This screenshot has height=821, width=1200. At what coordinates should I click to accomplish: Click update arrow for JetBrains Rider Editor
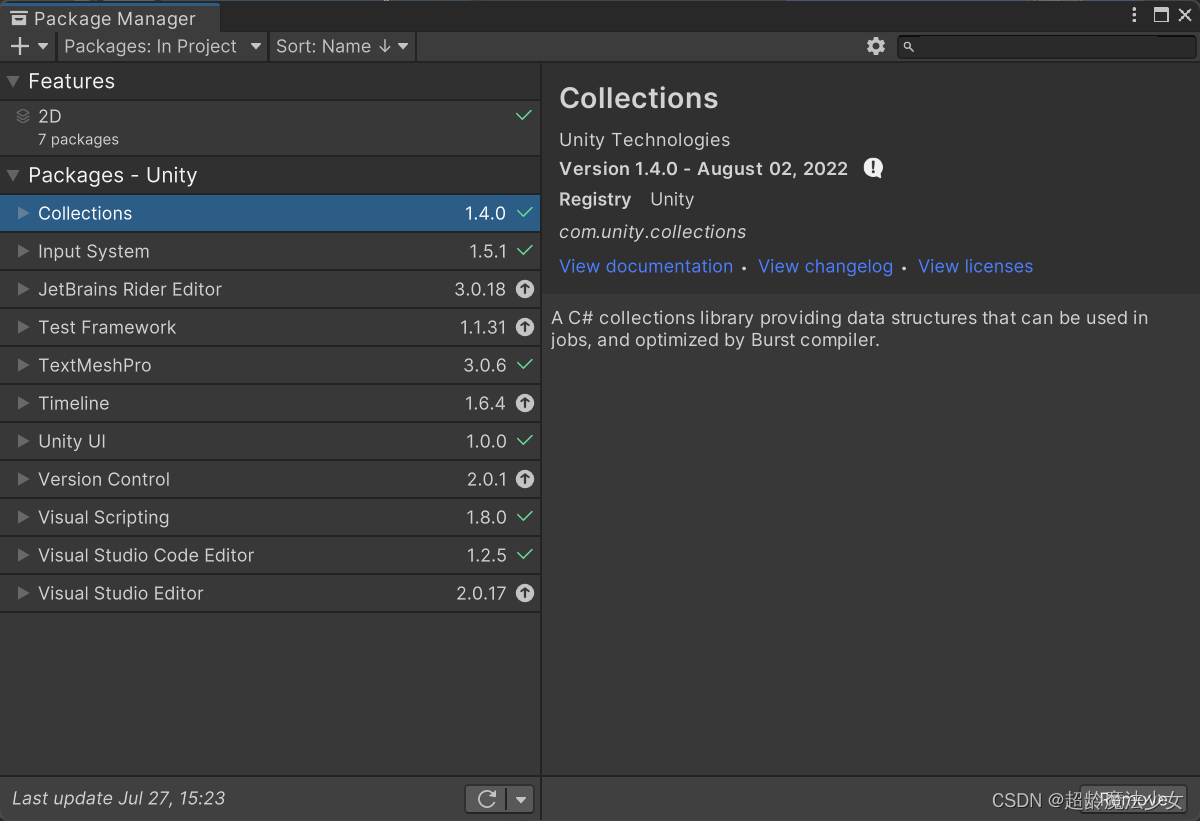(525, 289)
